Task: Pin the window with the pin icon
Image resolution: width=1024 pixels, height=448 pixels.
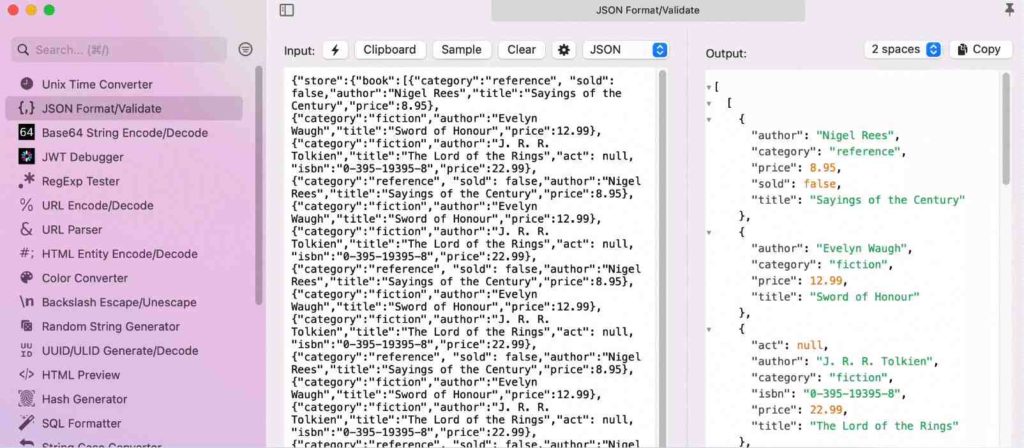Action: click(1010, 9)
